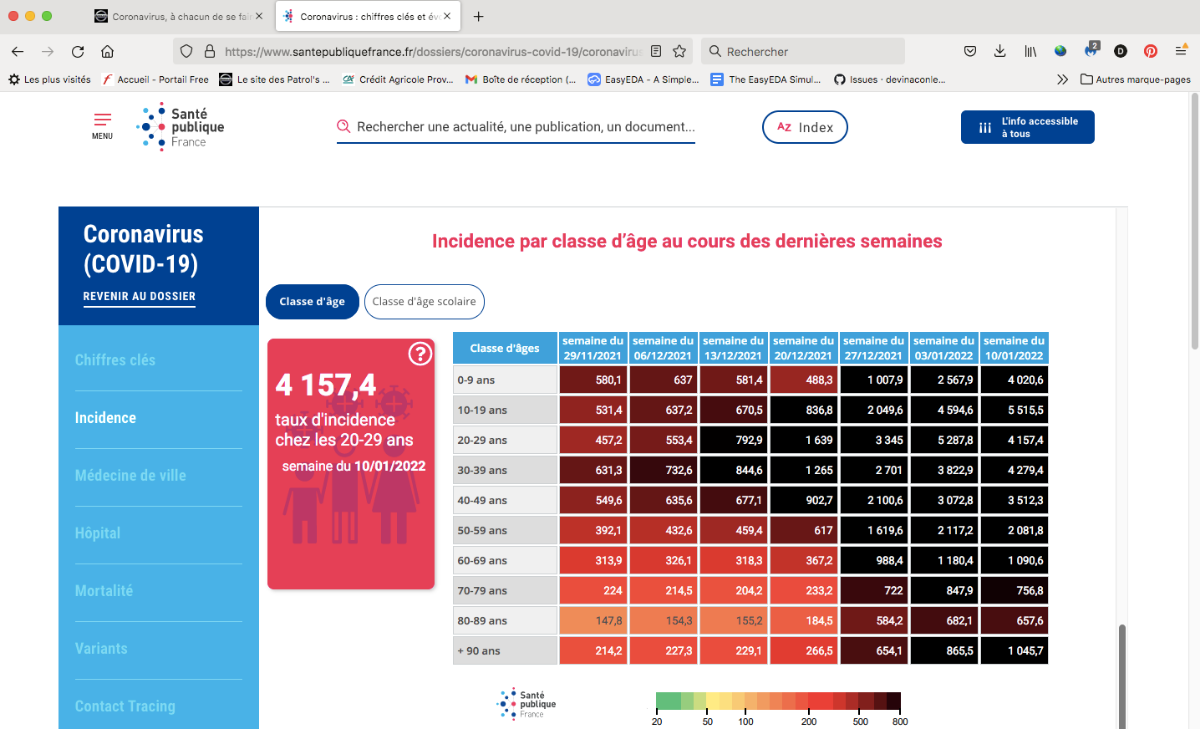Bookmark this page with the star icon
Image resolution: width=1200 pixels, height=729 pixels.
pyautogui.click(x=680, y=52)
